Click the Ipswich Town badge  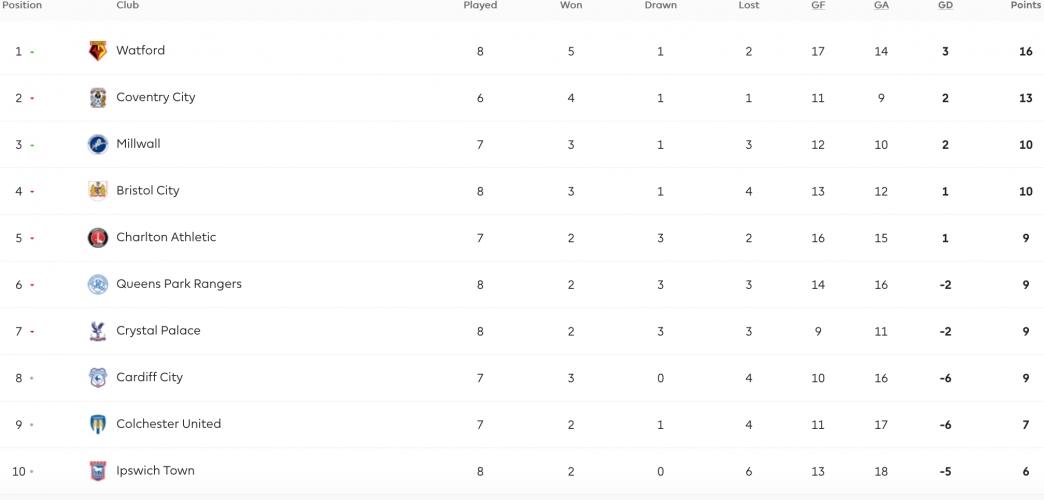click(98, 471)
